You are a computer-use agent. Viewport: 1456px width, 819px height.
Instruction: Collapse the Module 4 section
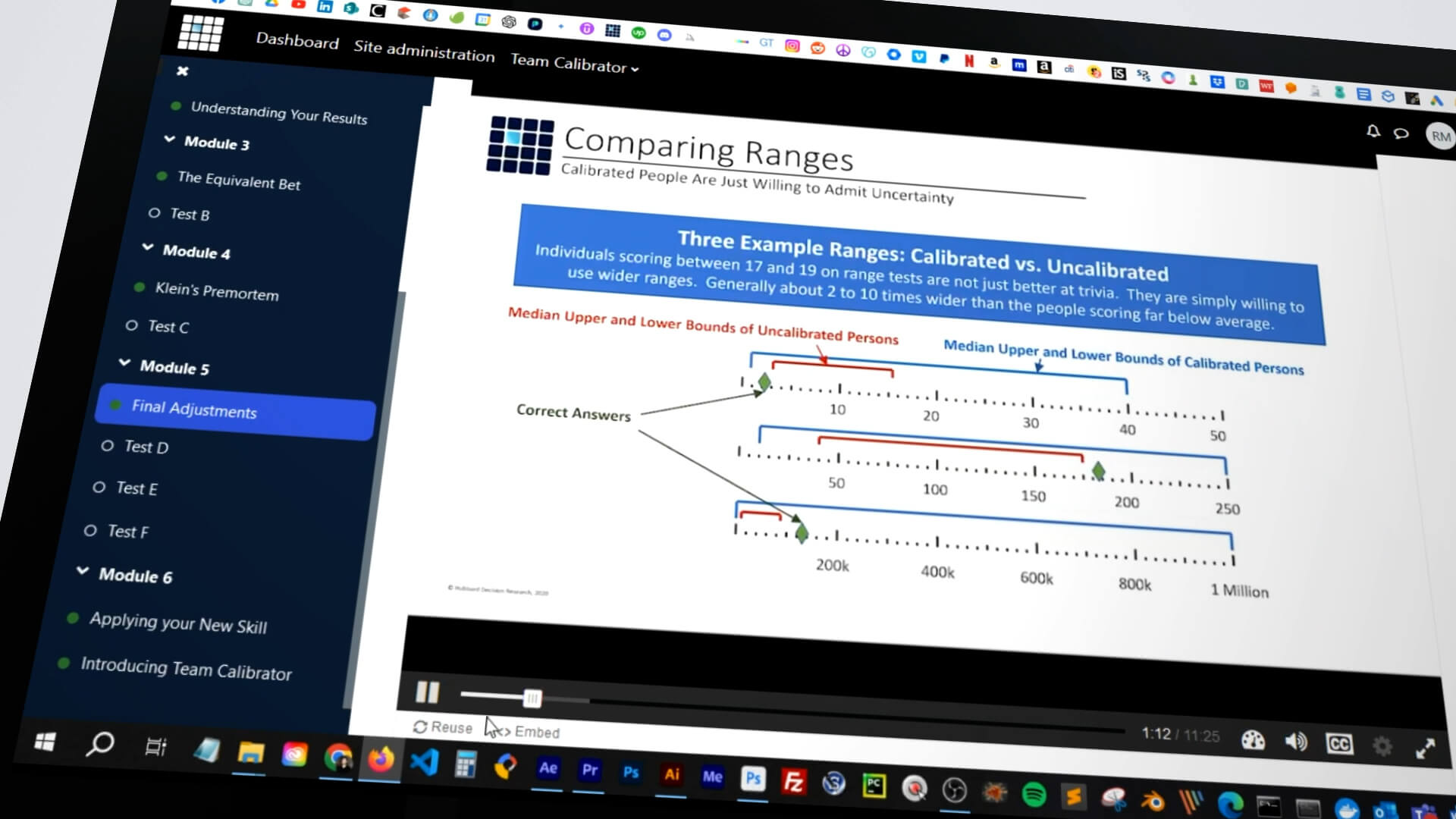[147, 248]
